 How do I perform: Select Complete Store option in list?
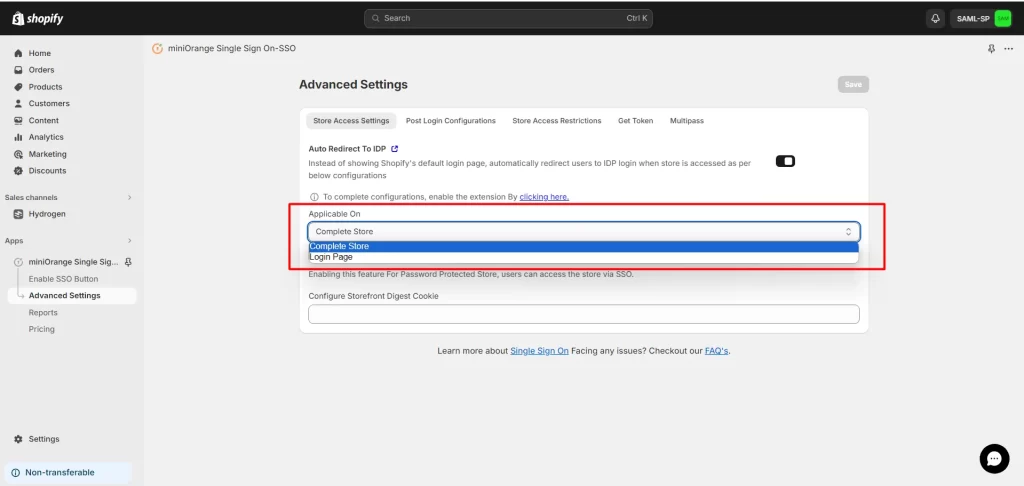pos(340,246)
